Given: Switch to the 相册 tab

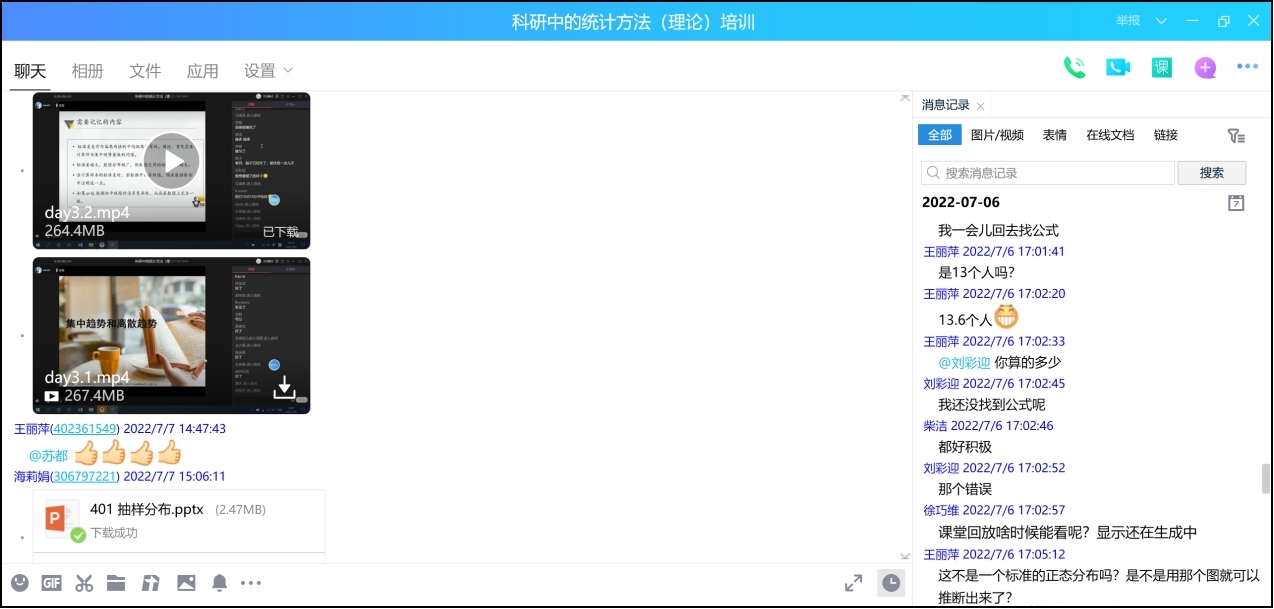Looking at the screenshot, I should (87, 71).
